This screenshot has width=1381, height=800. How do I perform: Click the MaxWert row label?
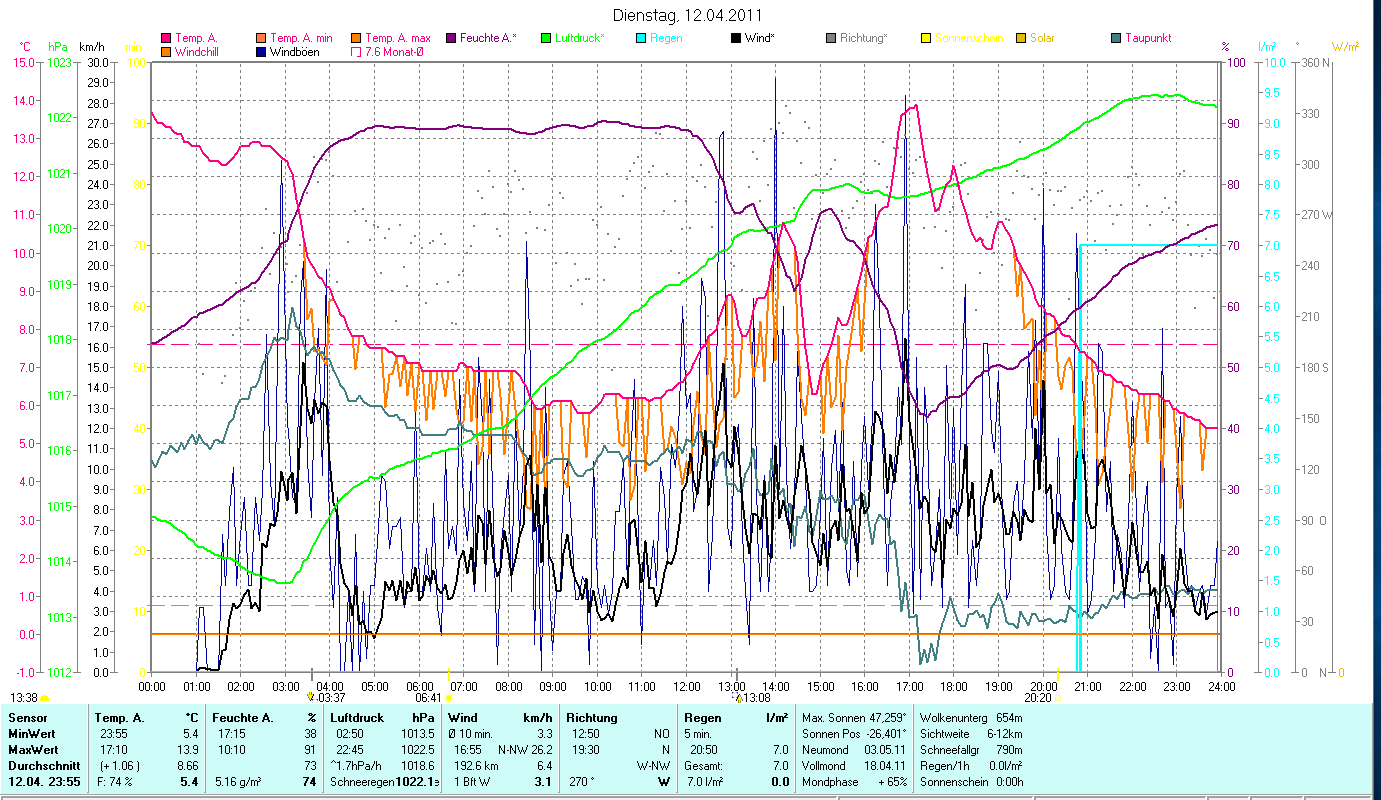33,750
